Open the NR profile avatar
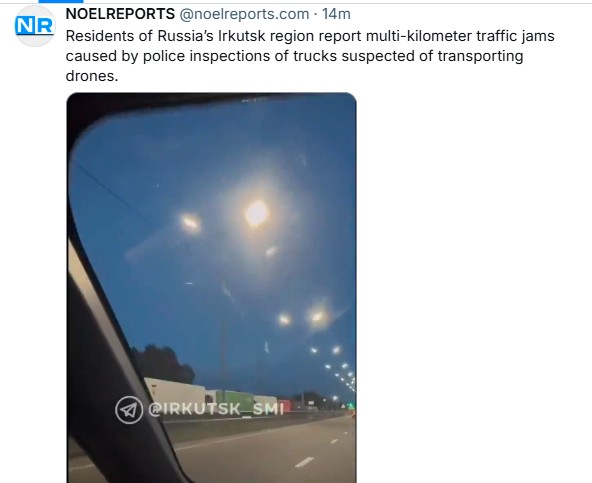The image size is (592, 483). (34, 26)
